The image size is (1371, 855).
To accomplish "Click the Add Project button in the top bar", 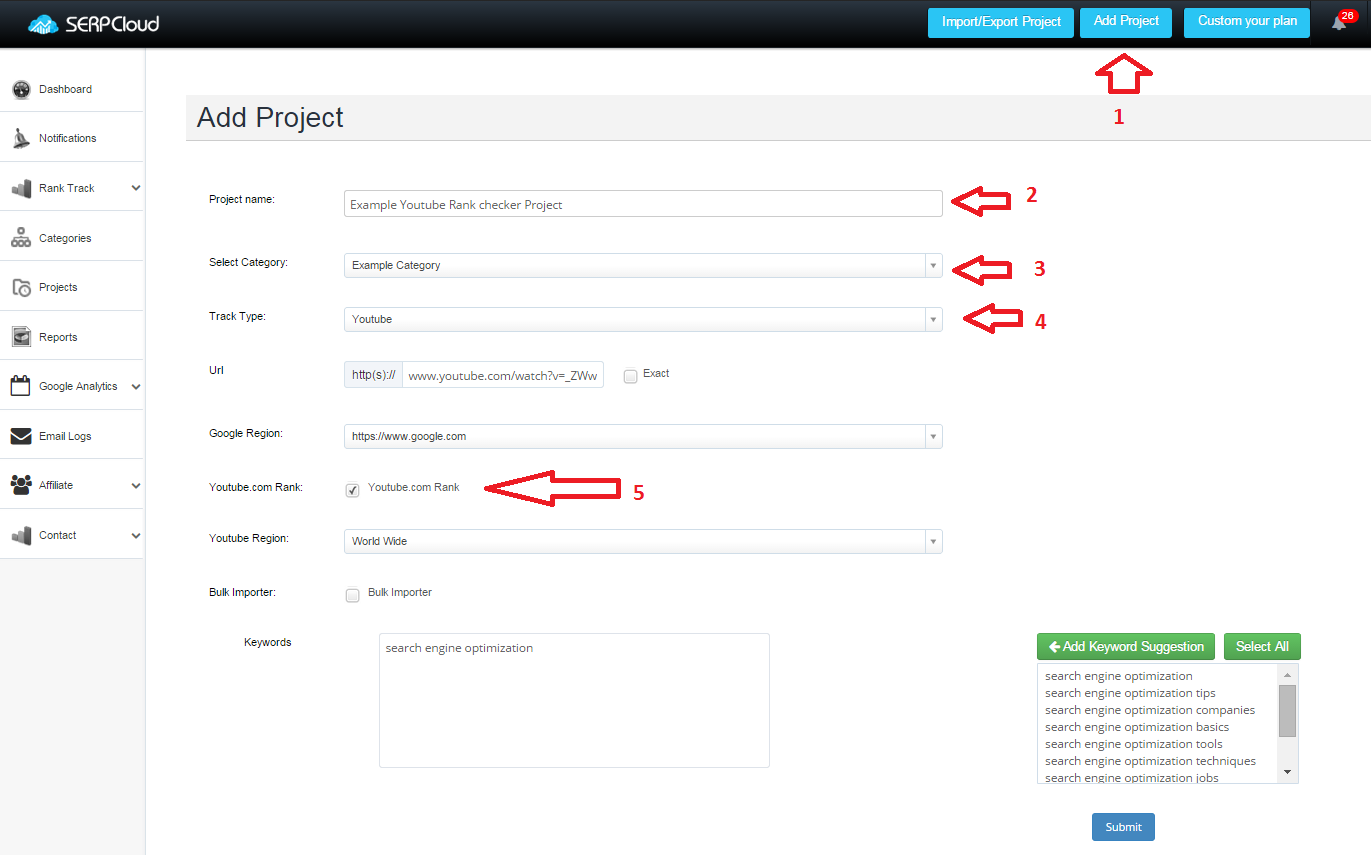I will tap(1125, 22).
